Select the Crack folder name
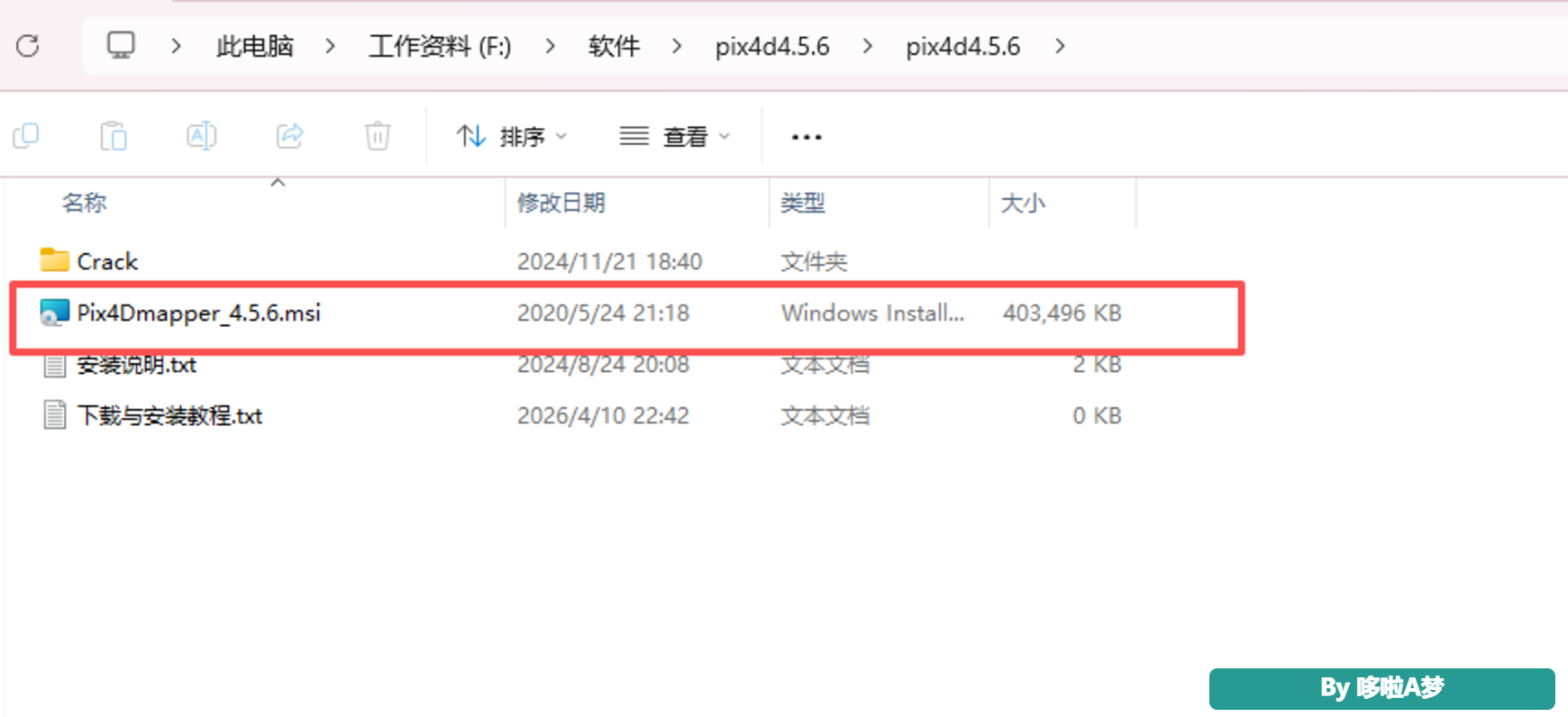This screenshot has height=717, width=1568. [107, 261]
